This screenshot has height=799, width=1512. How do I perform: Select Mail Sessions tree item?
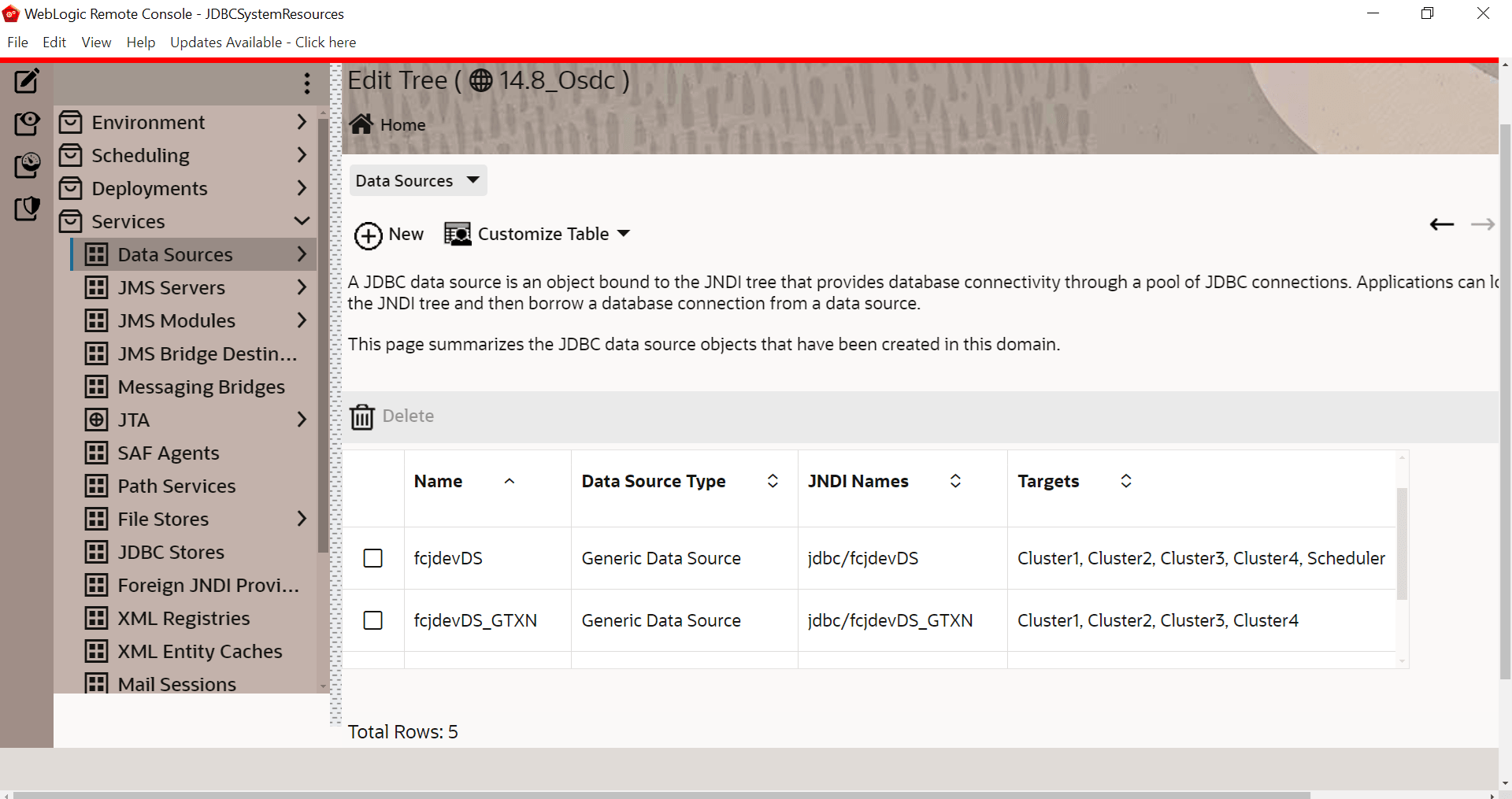177,684
